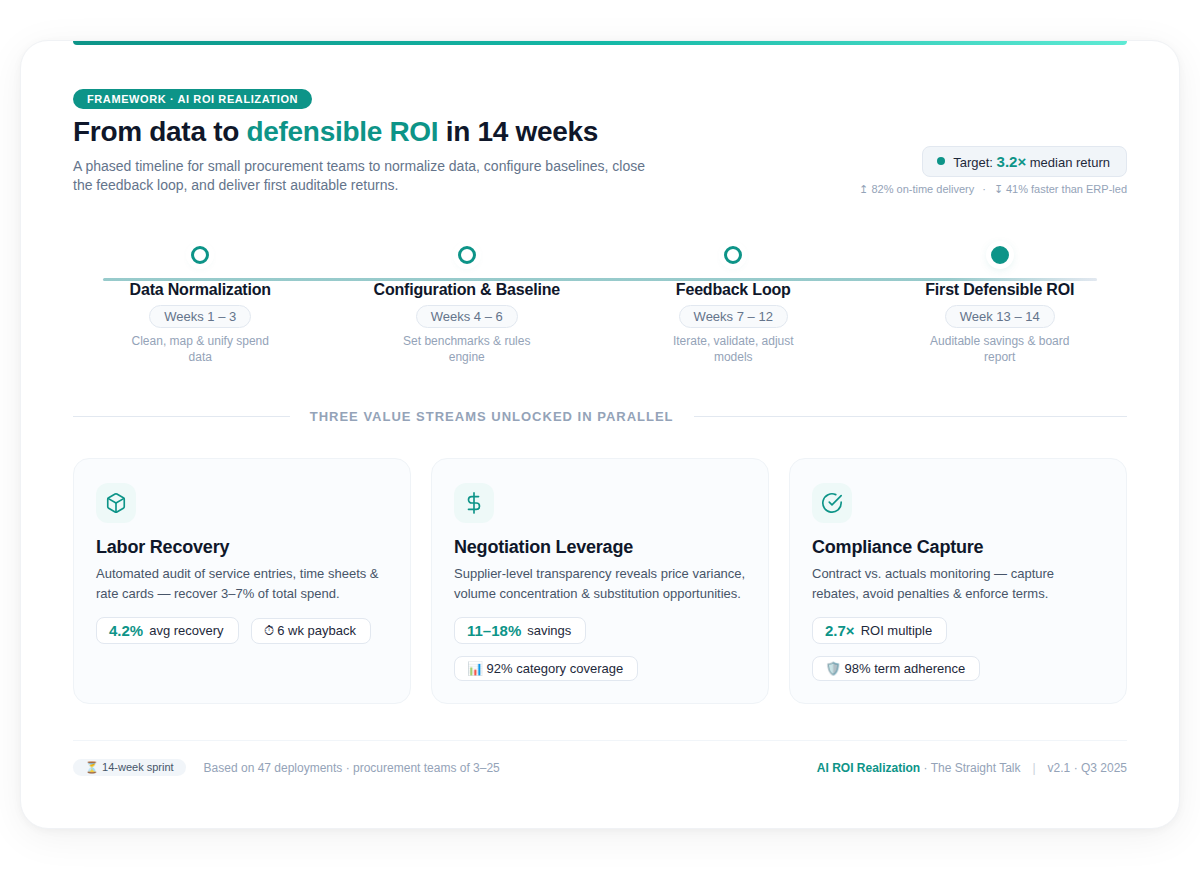Click the 92% category coverage chip

click(546, 669)
